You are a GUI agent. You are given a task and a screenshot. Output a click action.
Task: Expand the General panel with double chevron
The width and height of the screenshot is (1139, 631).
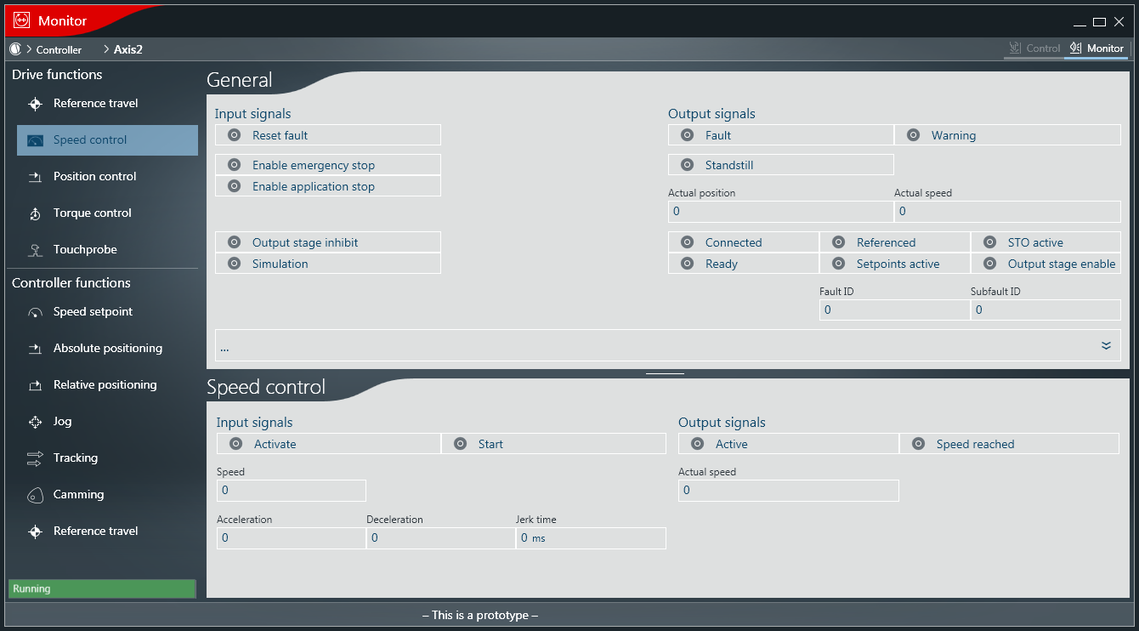point(1106,345)
